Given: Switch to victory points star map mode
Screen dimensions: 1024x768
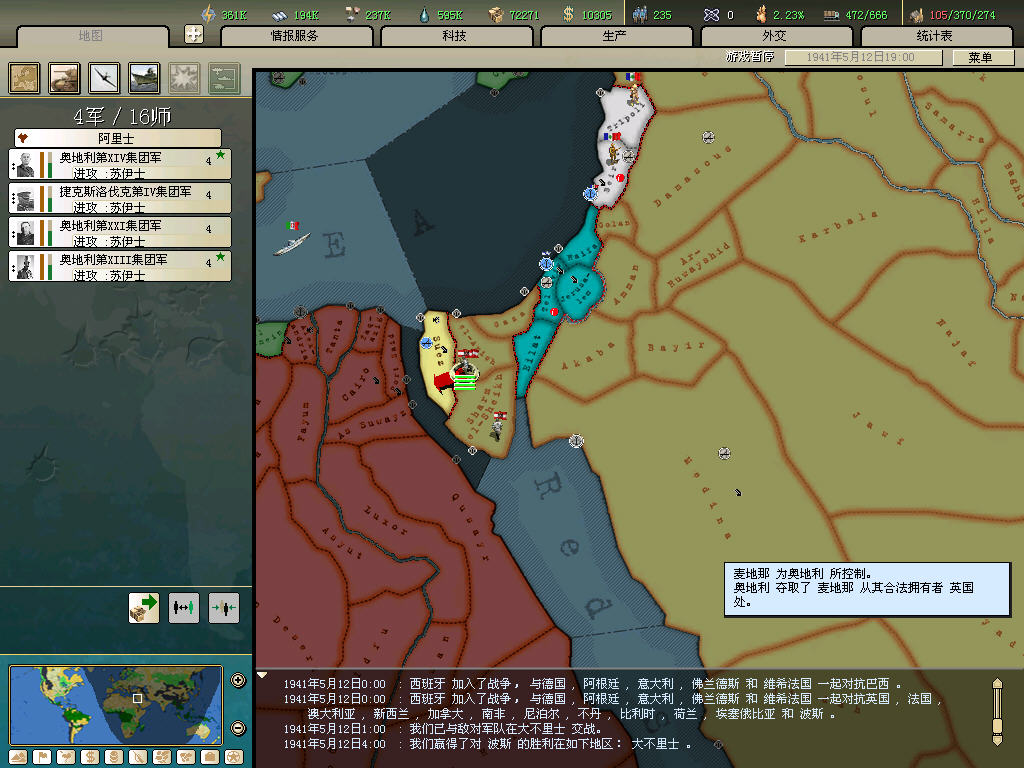Looking at the screenshot, I should [x=234, y=757].
